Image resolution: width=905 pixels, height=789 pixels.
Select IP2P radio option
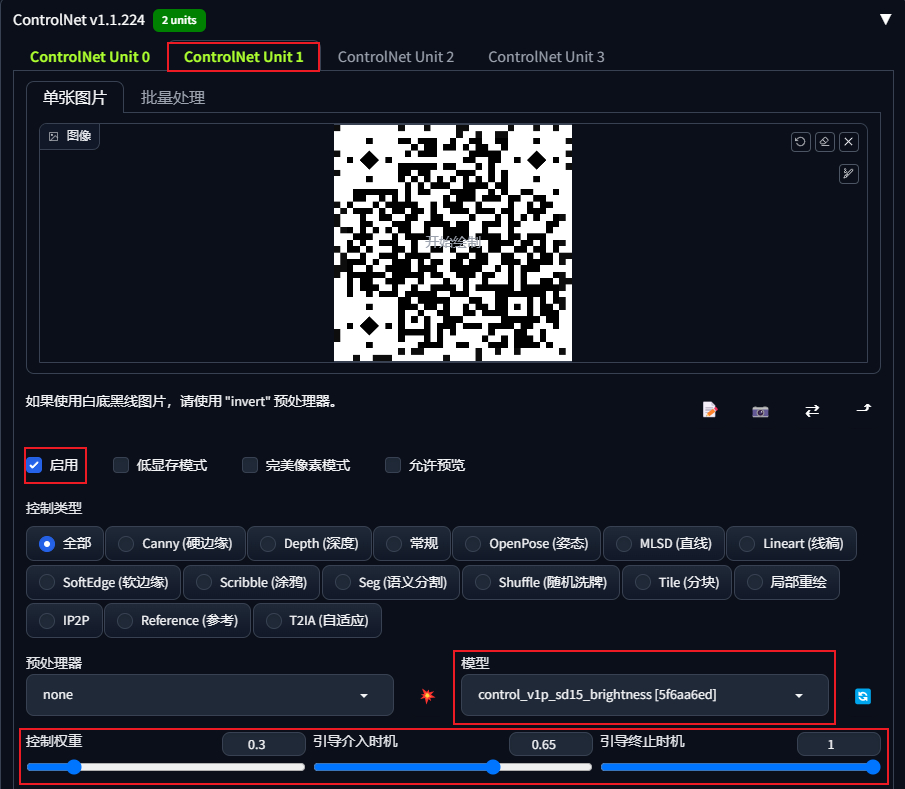[64, 620]
